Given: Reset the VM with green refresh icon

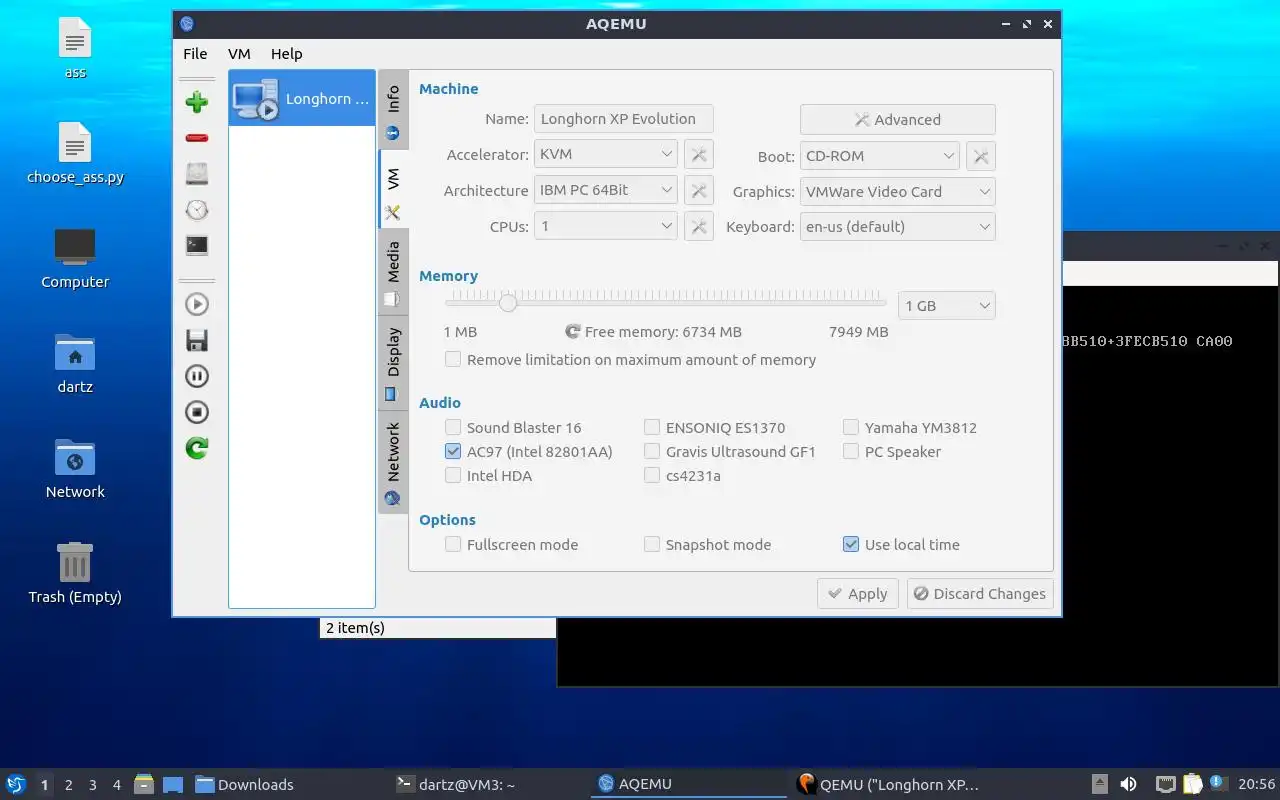Looking at the screenshot, I should coord(197,448).
